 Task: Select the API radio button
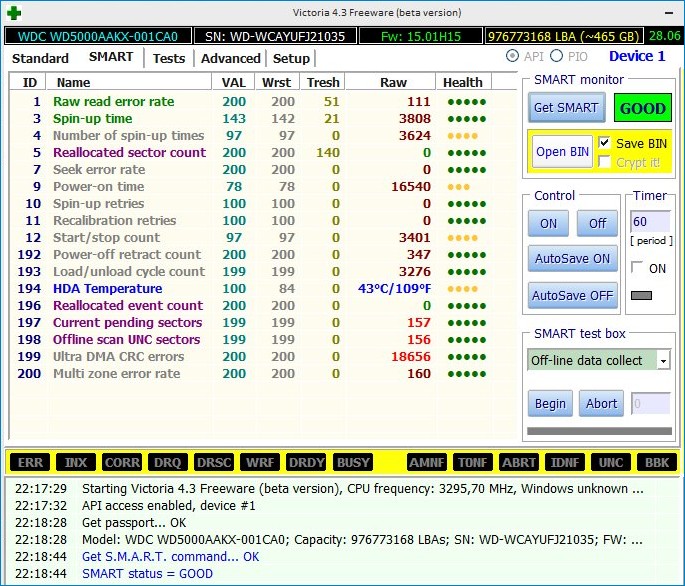point(513,57)
